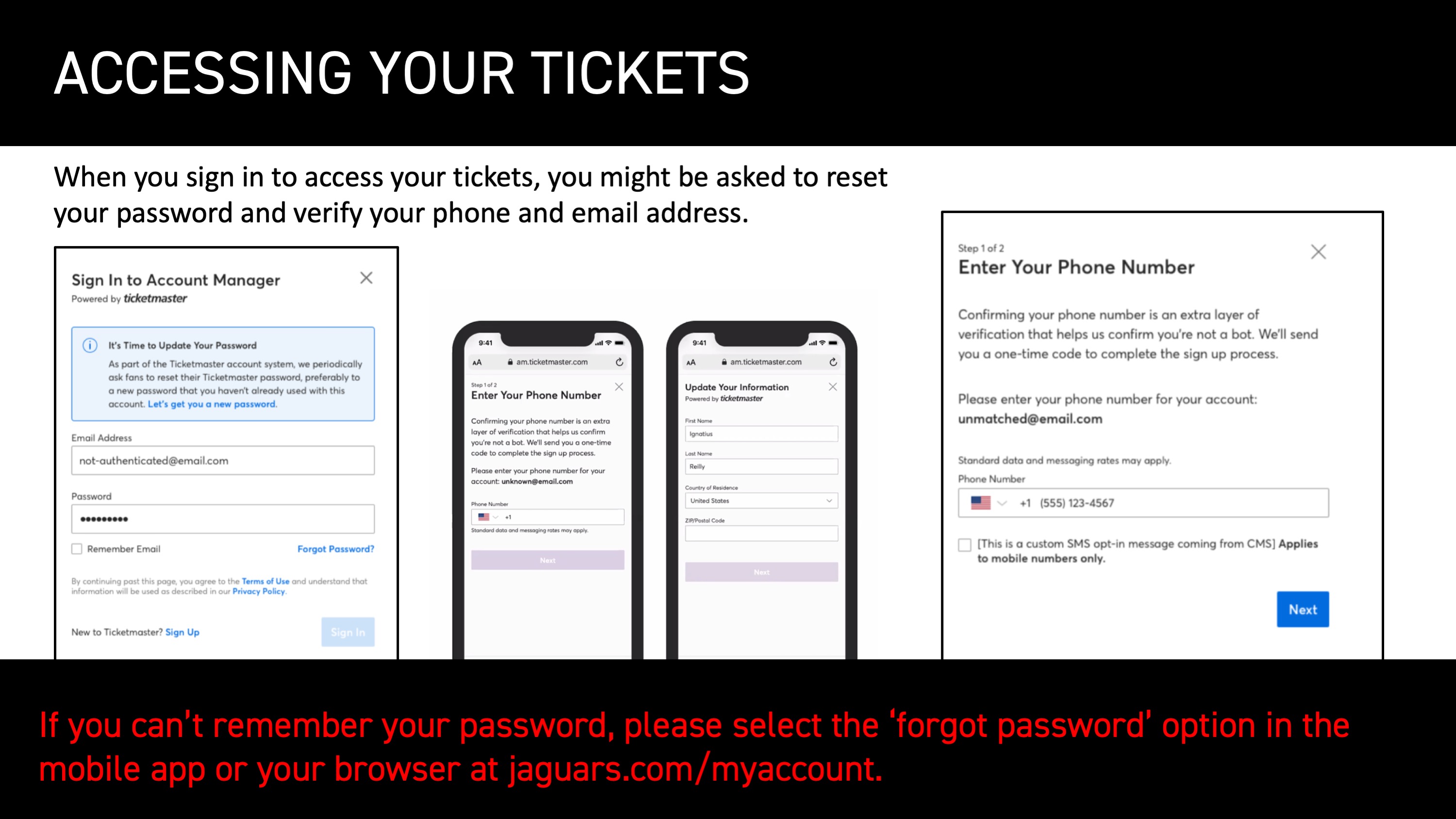Click the Email Address input field
Screen dimensions: 1456x819
223,461
